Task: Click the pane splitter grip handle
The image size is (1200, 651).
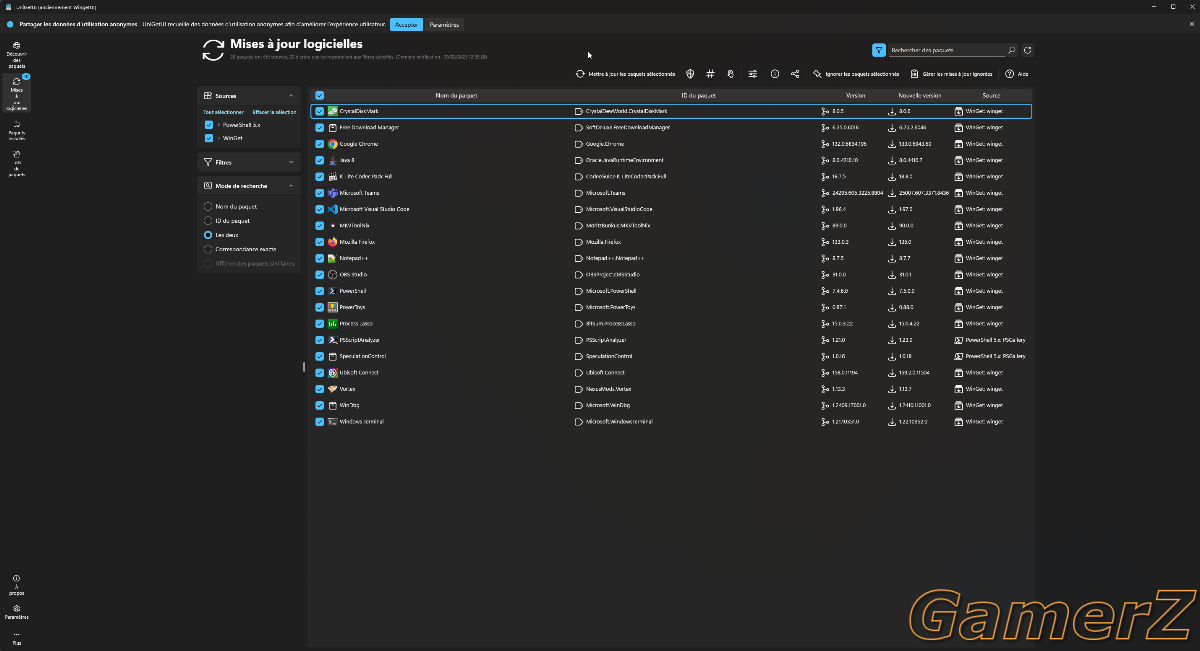Action: point(304,367)
